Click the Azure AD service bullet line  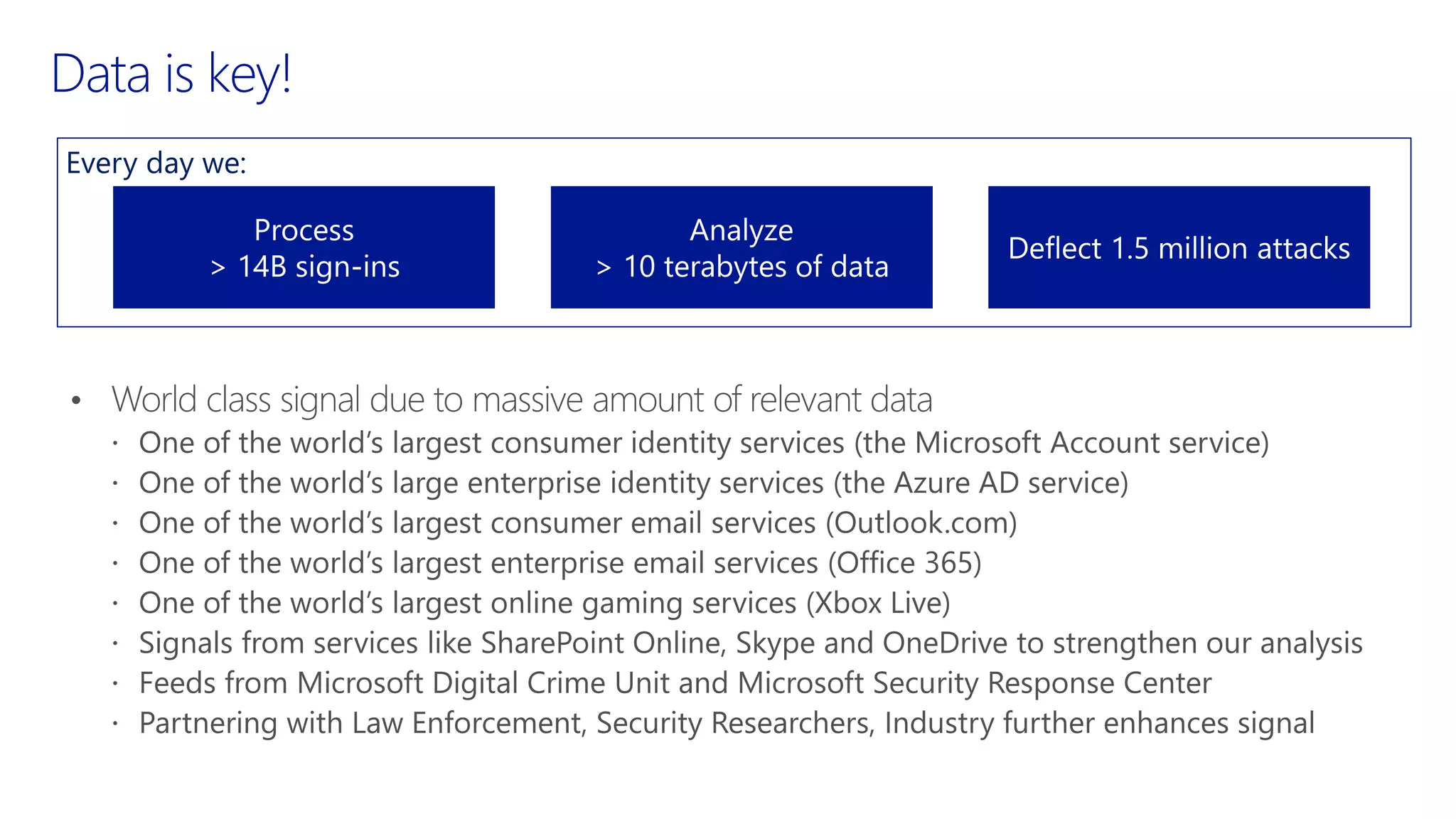coord(633,483)
